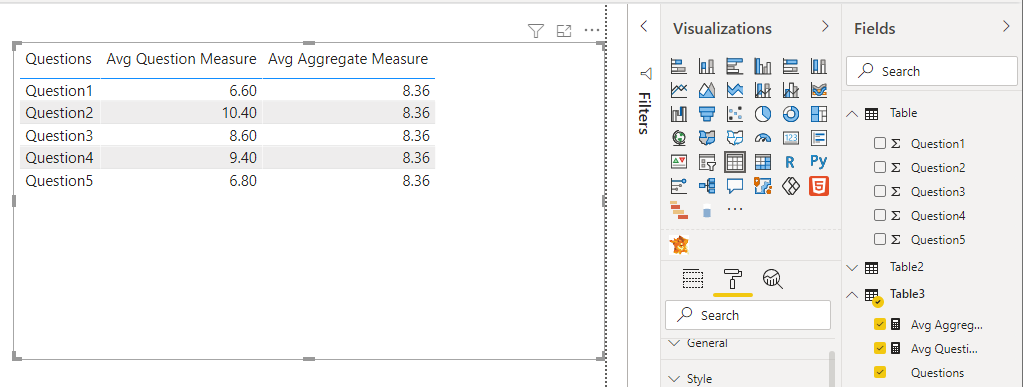Choose the HTML5 custom visual

click(819, 186)
